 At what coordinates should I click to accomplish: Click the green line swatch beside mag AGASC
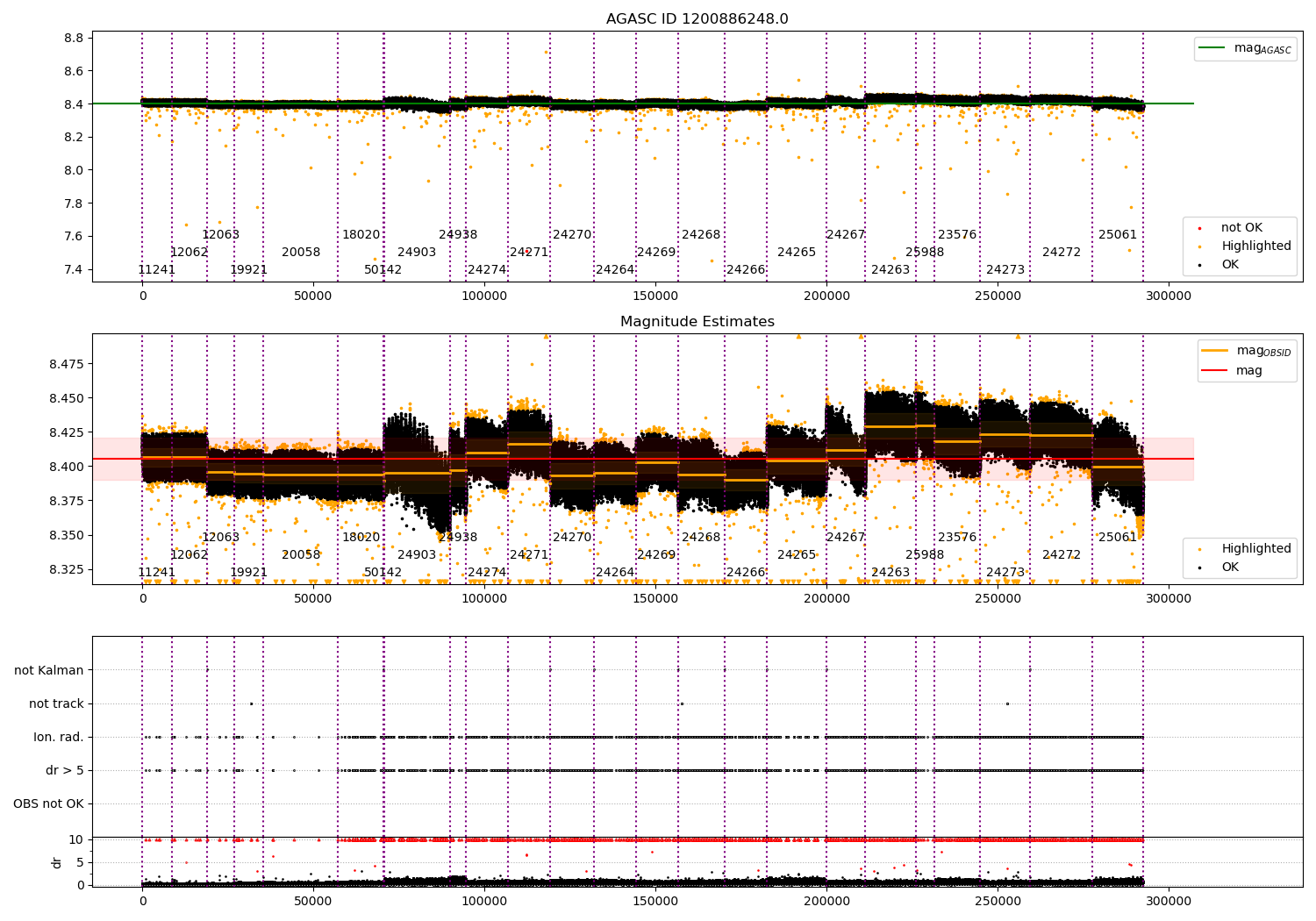pyautogui.click(x=1212, y=48)
